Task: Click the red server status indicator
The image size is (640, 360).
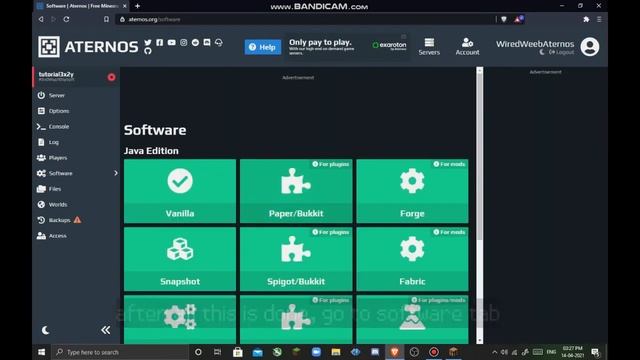Action: (x=111, y=77)
